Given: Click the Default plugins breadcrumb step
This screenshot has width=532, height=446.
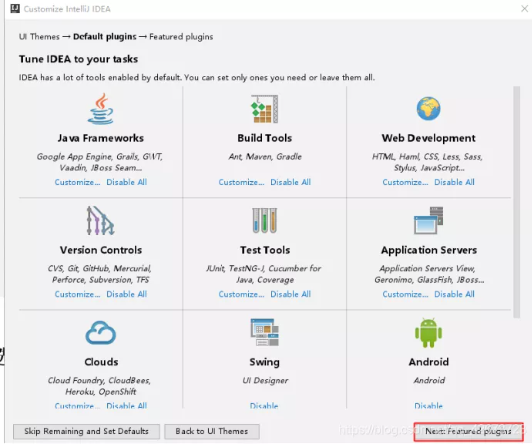Looking at the screenshot, I should (105, 37).
